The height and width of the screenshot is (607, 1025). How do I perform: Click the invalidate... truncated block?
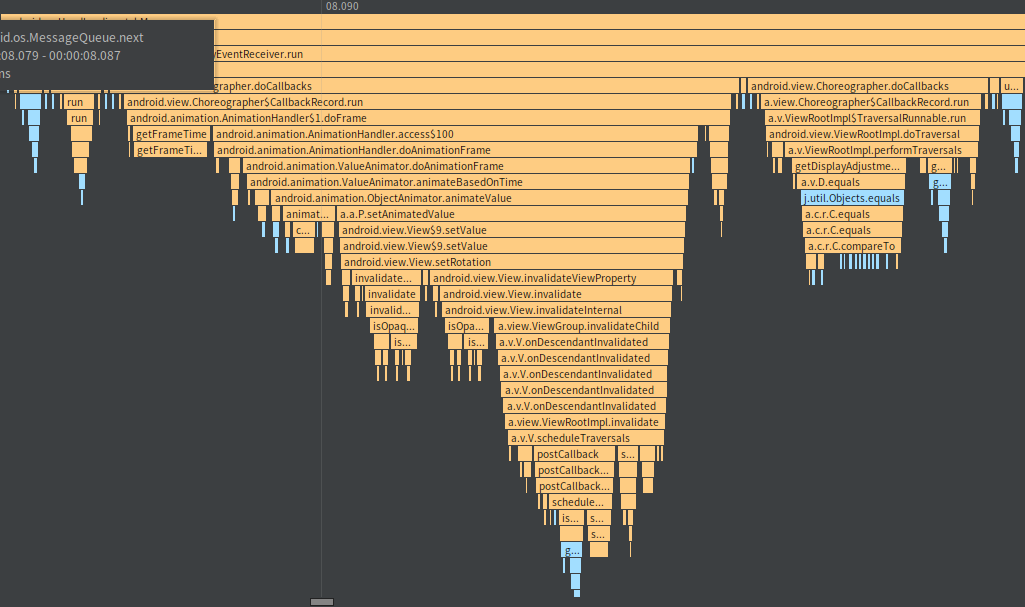tap(386, 278)
